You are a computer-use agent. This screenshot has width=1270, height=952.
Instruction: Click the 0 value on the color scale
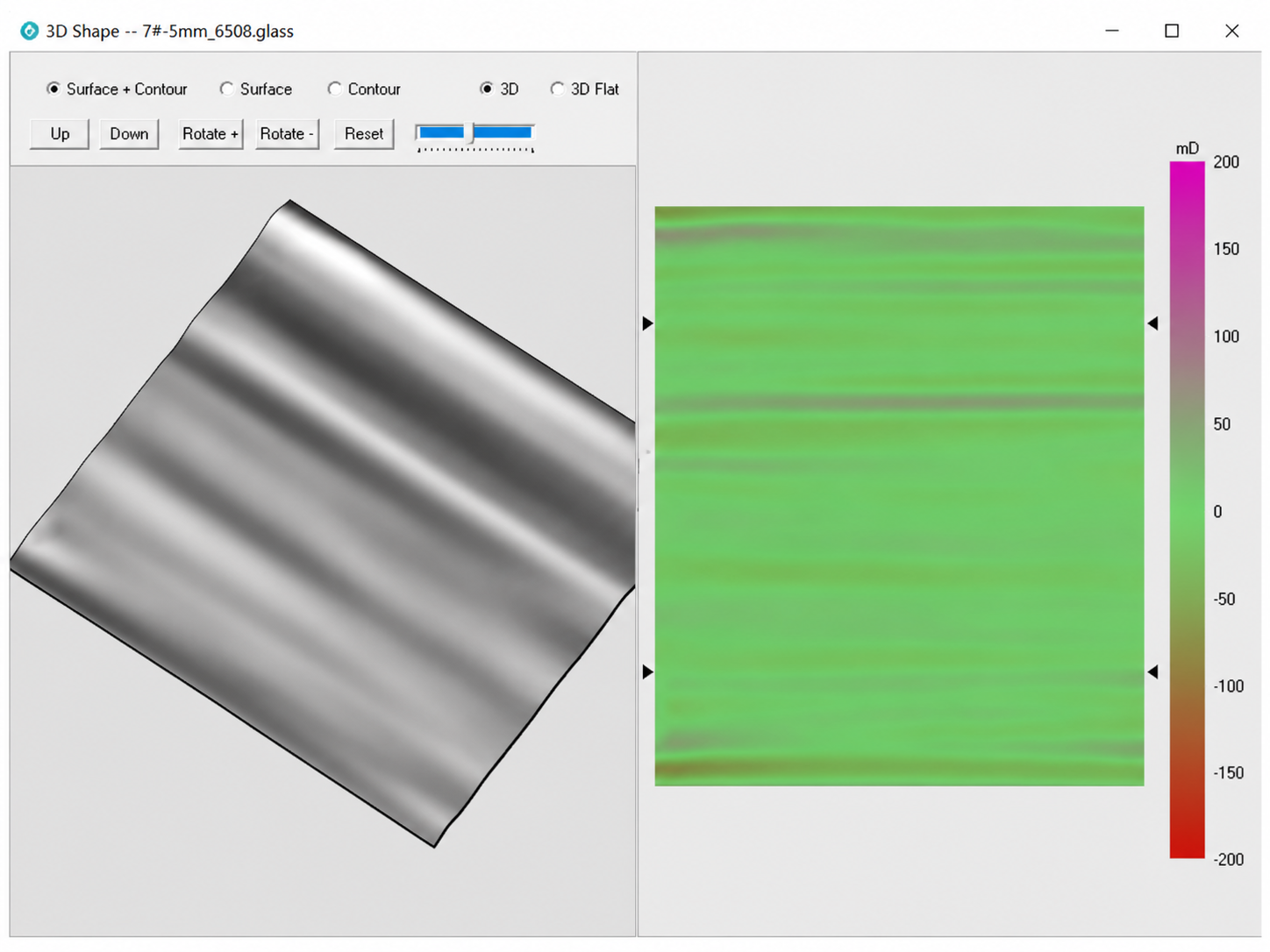(1217, 511)
